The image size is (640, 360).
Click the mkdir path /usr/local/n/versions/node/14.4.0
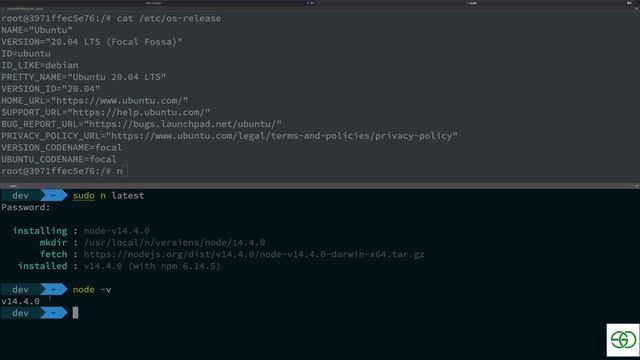click(174, 243)
